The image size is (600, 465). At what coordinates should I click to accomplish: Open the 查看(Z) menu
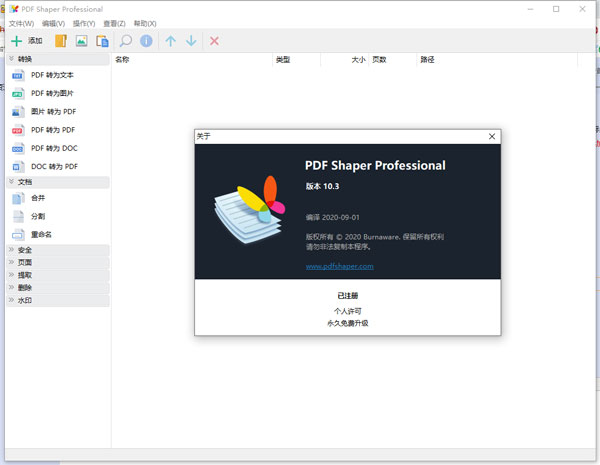click(x=114, y=23)
